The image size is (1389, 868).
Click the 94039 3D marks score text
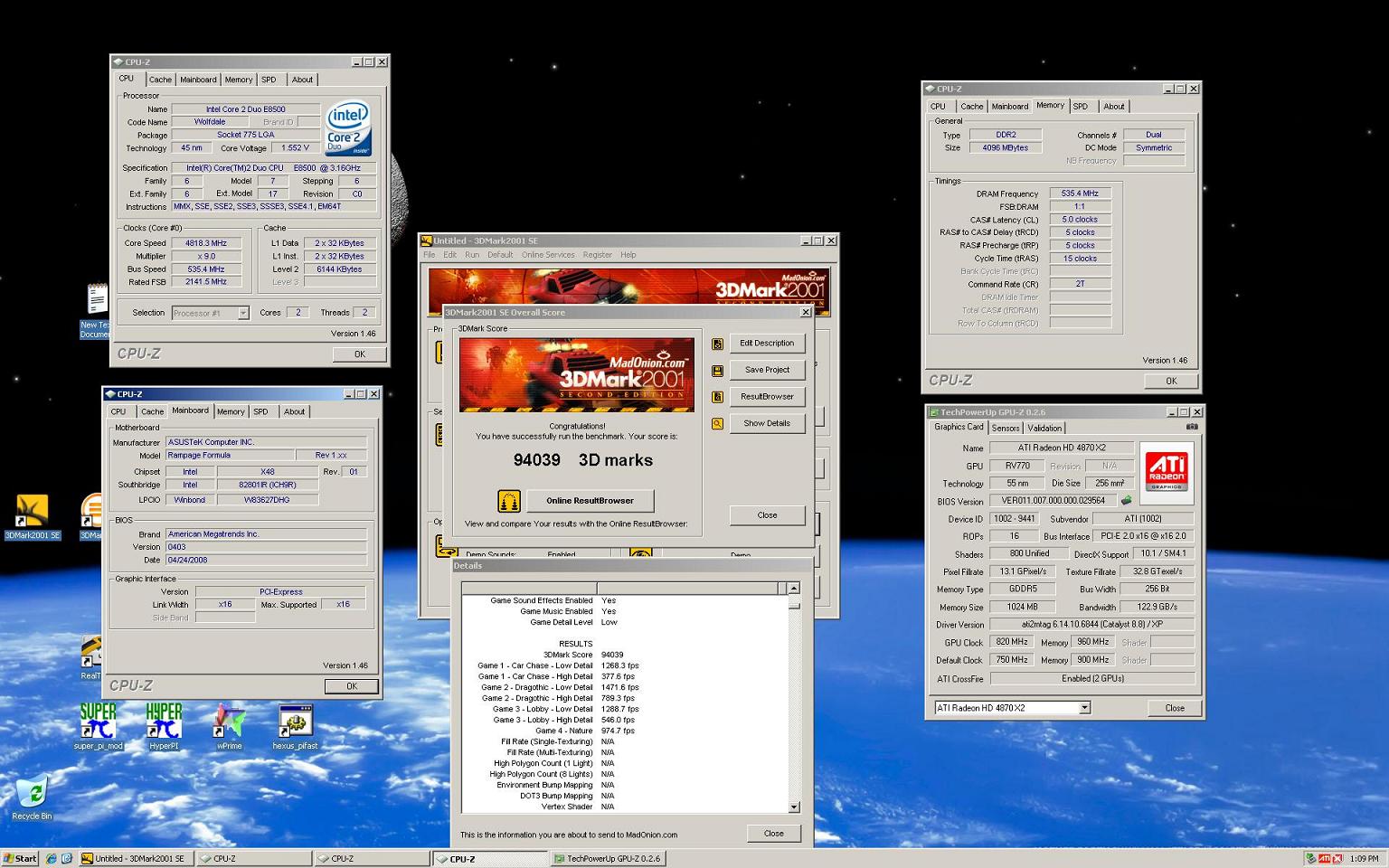pyautogui.click(x=582, y=460)
